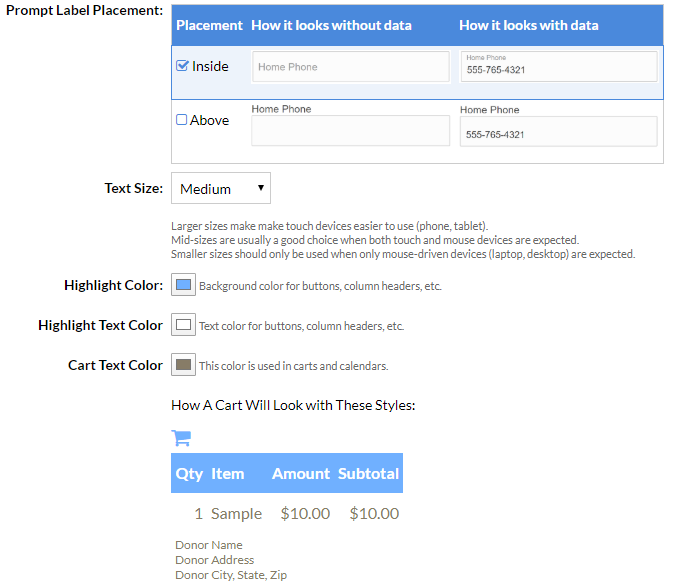Click 'This color is used in carts' text

pyautogui.click(x=294, y=366)
